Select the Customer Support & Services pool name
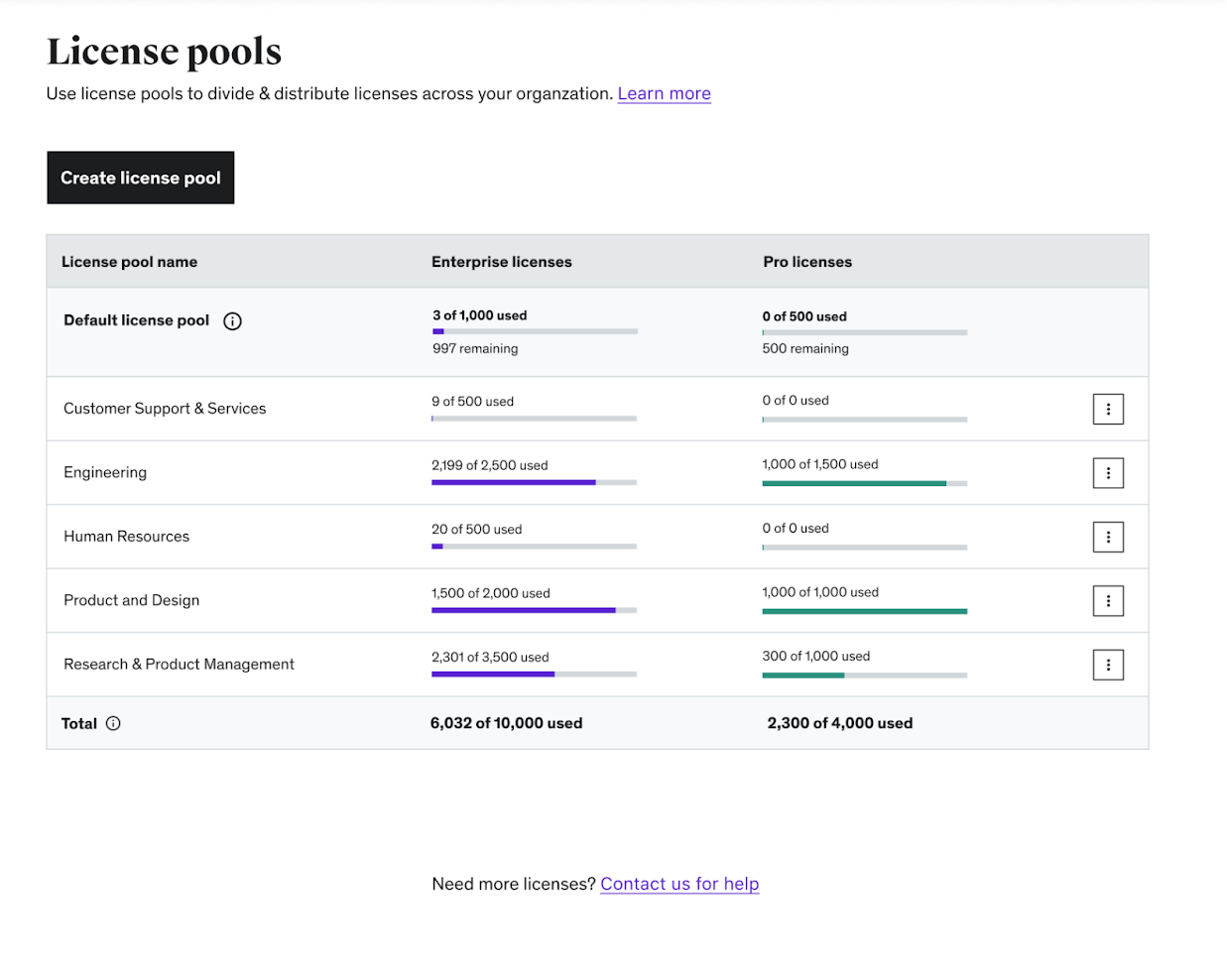 (165, 409)
